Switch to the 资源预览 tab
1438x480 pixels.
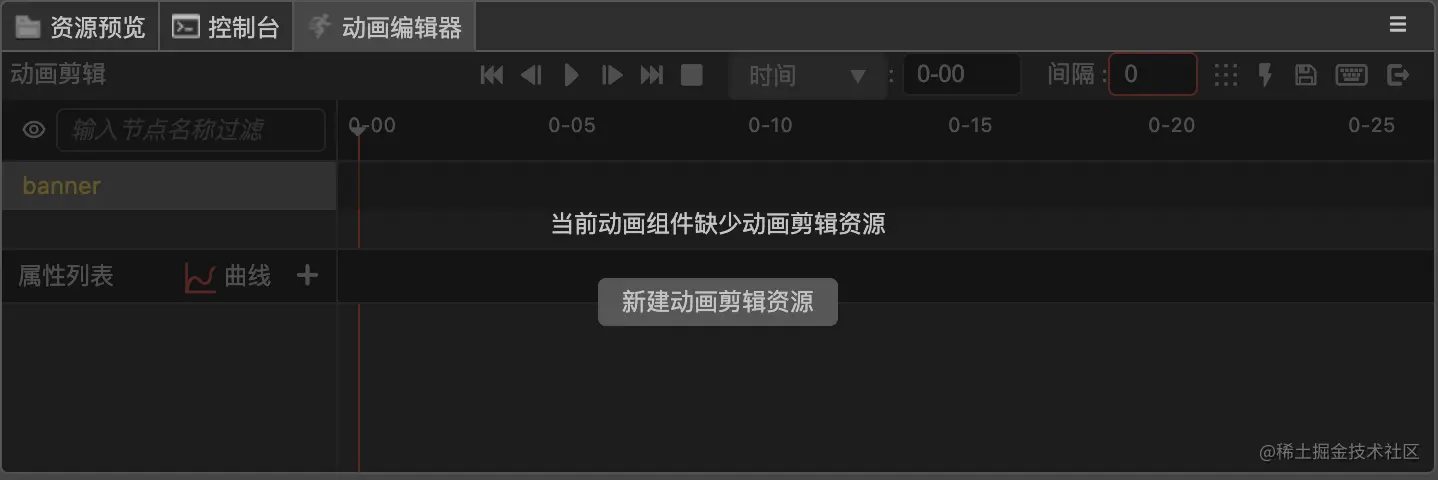coord(81,27)
